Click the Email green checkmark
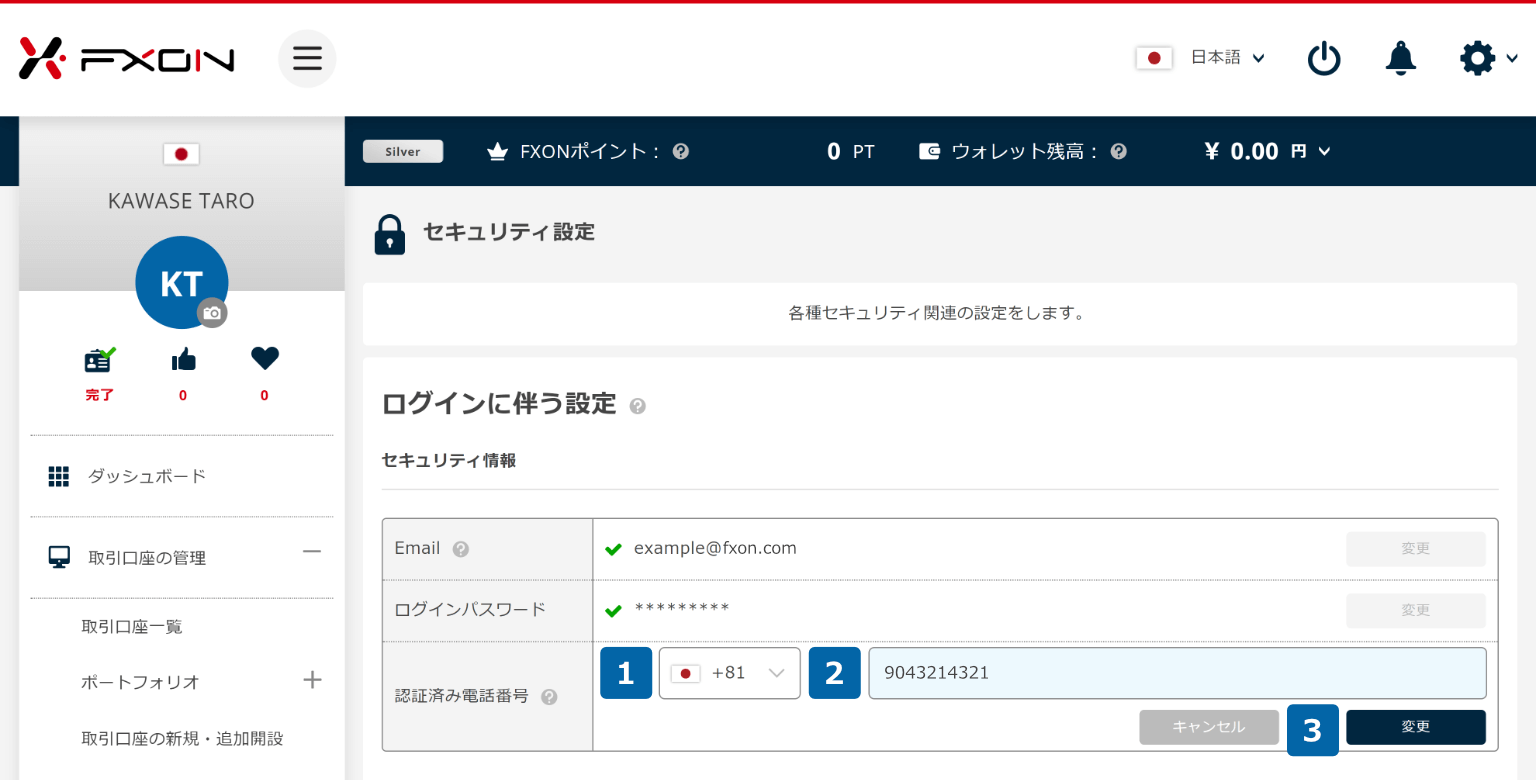Screen dimensions: 1536x780 coord(613,549)
